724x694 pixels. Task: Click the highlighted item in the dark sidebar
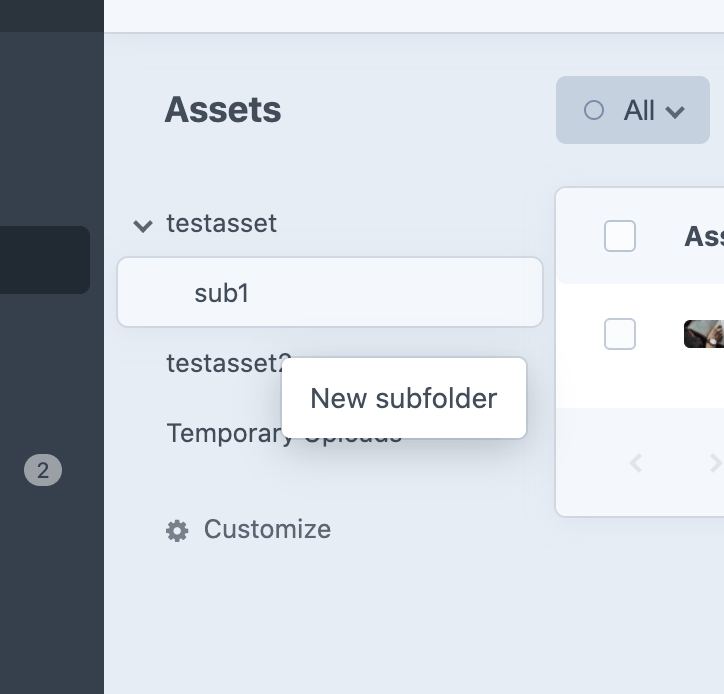pyautogui.click(x=45, y=260)
